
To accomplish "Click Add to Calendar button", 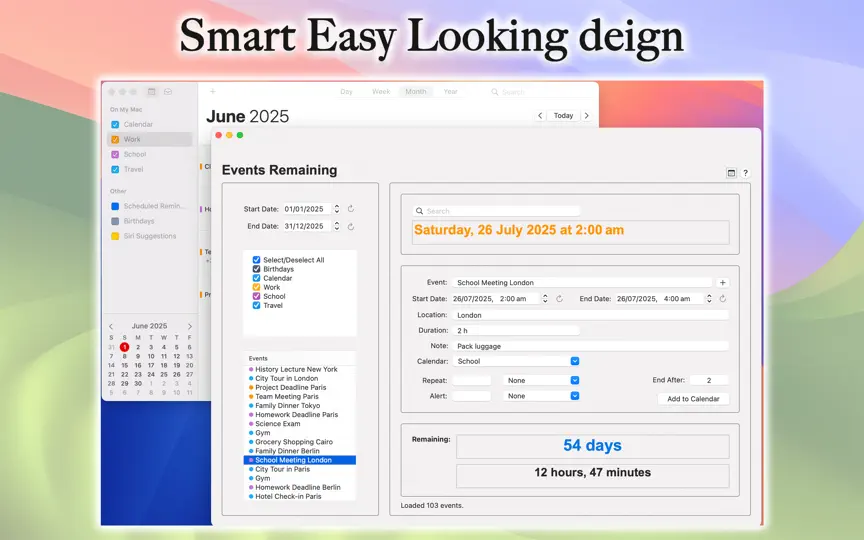I will (x=693, y=398).
